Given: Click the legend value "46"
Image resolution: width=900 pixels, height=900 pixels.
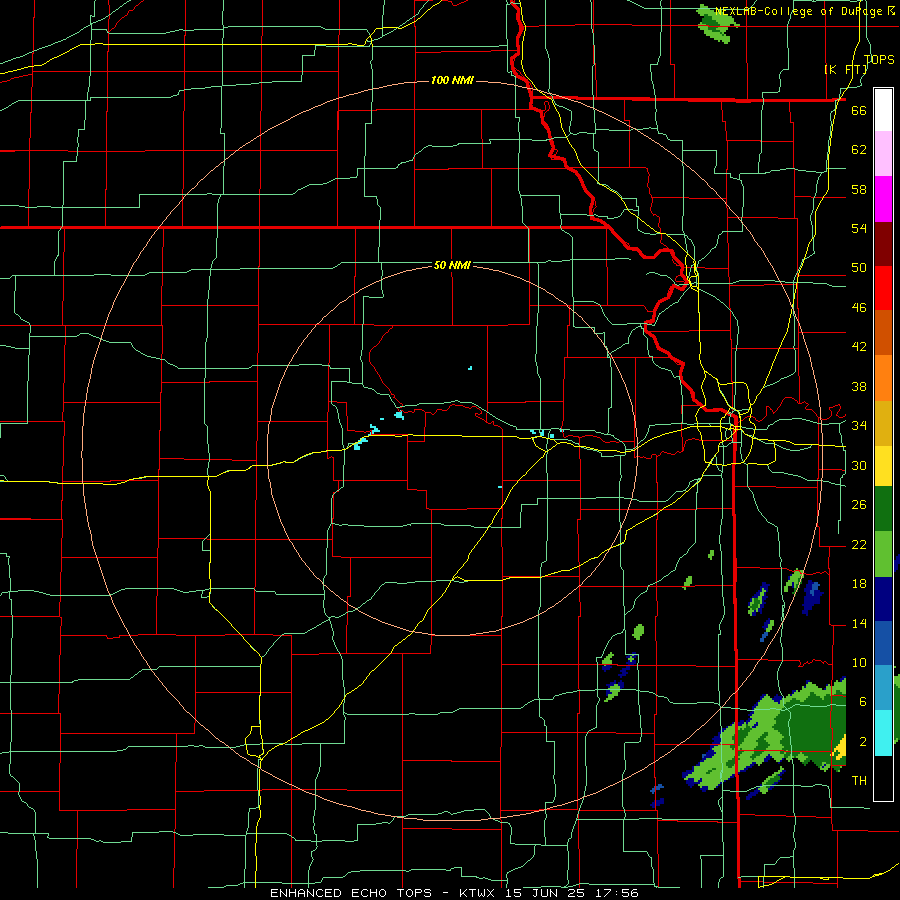Looking at the screenshot, I should coord(859,308).
